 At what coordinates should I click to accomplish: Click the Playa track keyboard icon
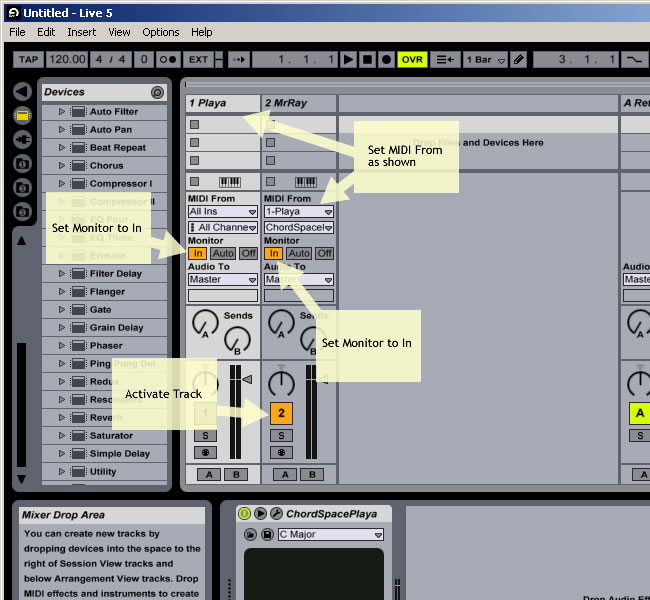point(230,182)
